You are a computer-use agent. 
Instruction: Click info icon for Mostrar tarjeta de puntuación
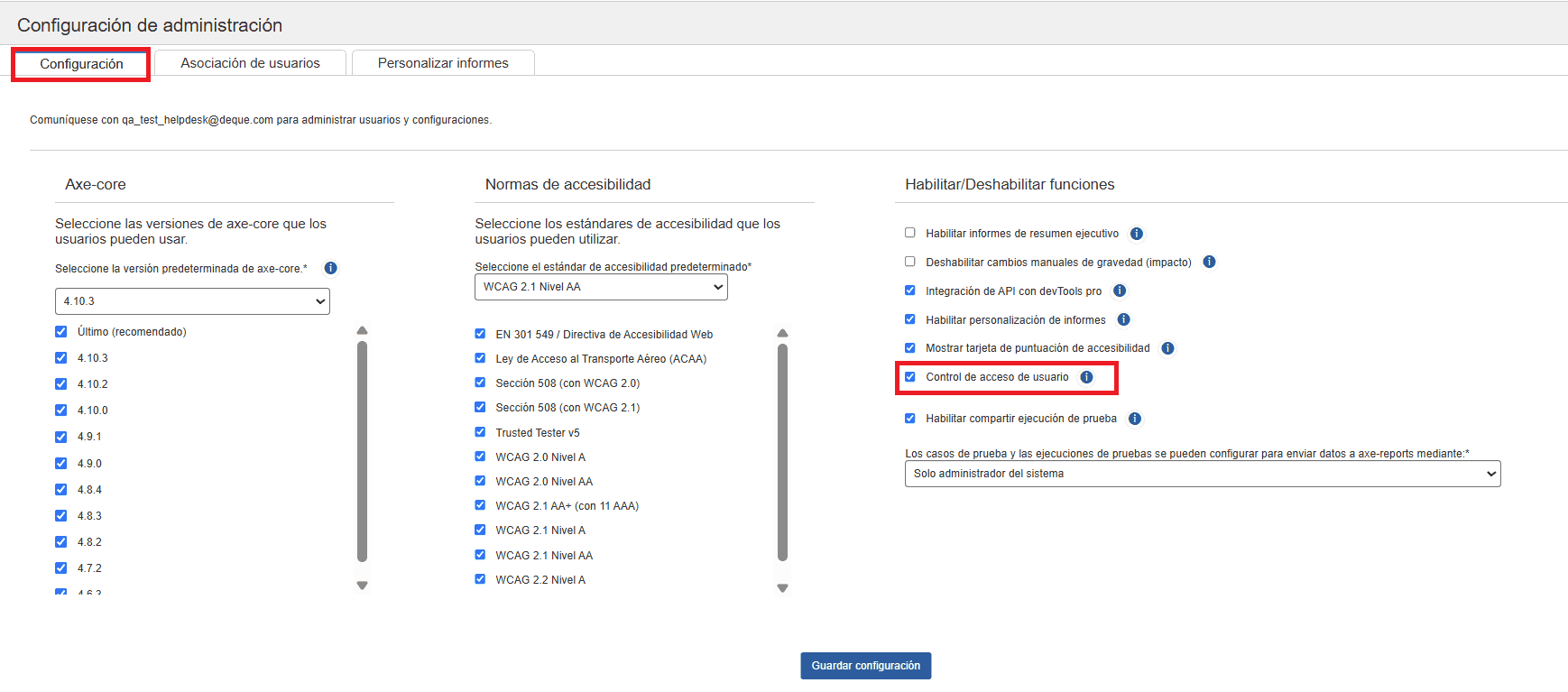1167,348
